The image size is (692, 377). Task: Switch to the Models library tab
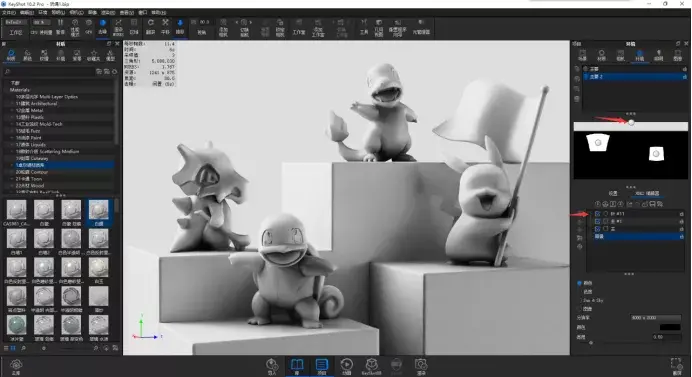(110, 55)
